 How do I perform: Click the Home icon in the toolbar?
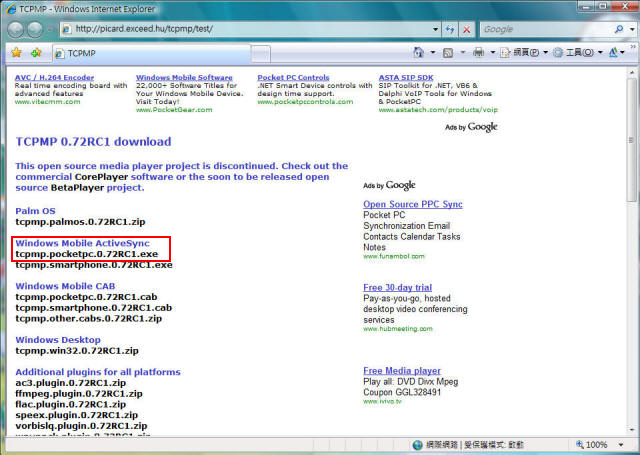point(418,52)
